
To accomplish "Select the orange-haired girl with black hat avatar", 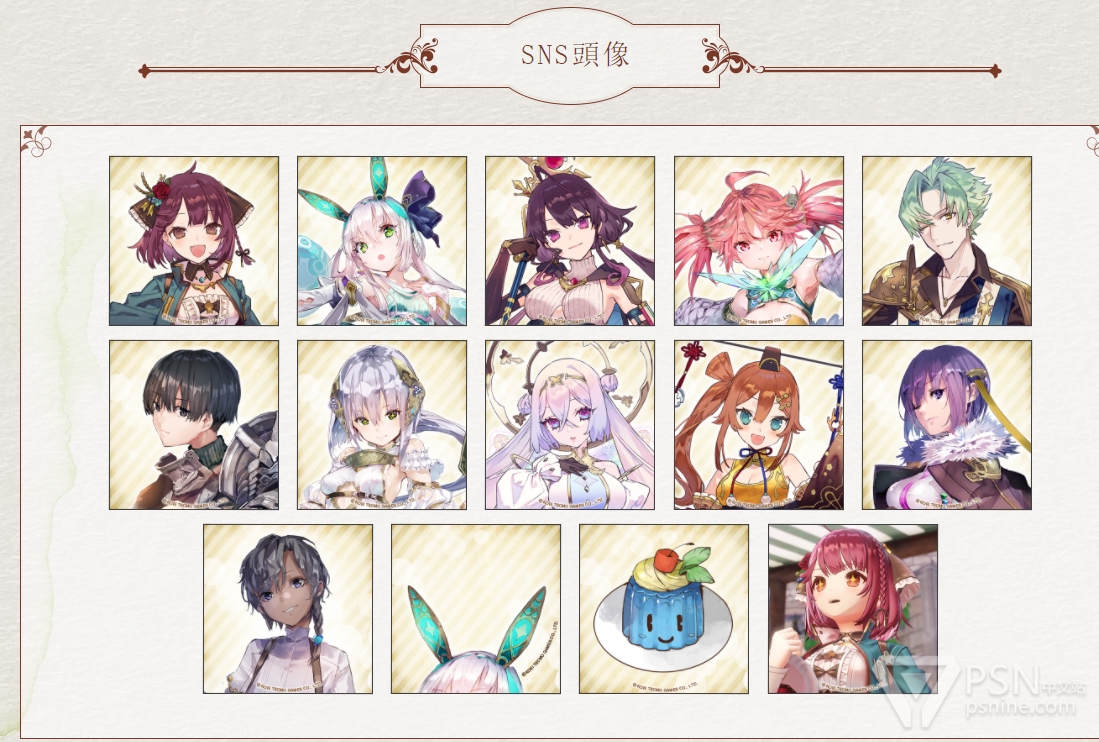I will tap(759, 425).
